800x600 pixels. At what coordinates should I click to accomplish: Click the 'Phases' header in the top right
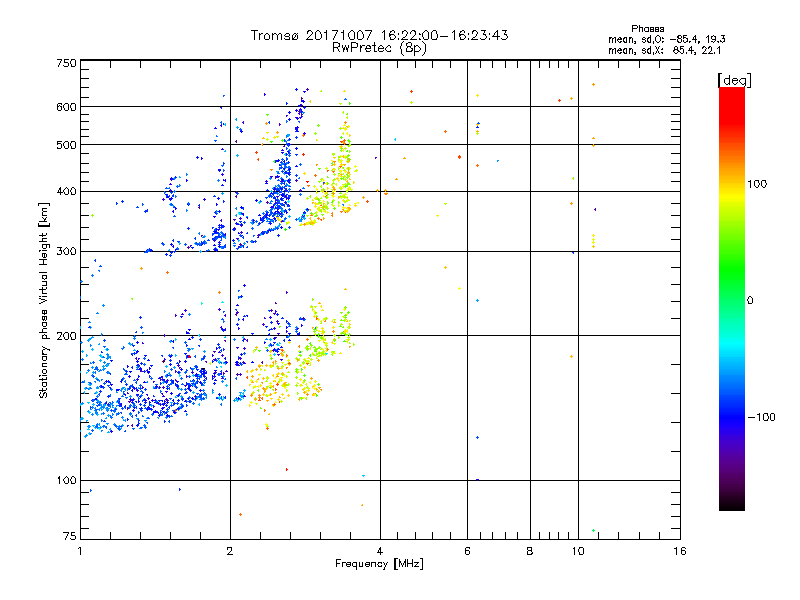click(x=647, y=29)
